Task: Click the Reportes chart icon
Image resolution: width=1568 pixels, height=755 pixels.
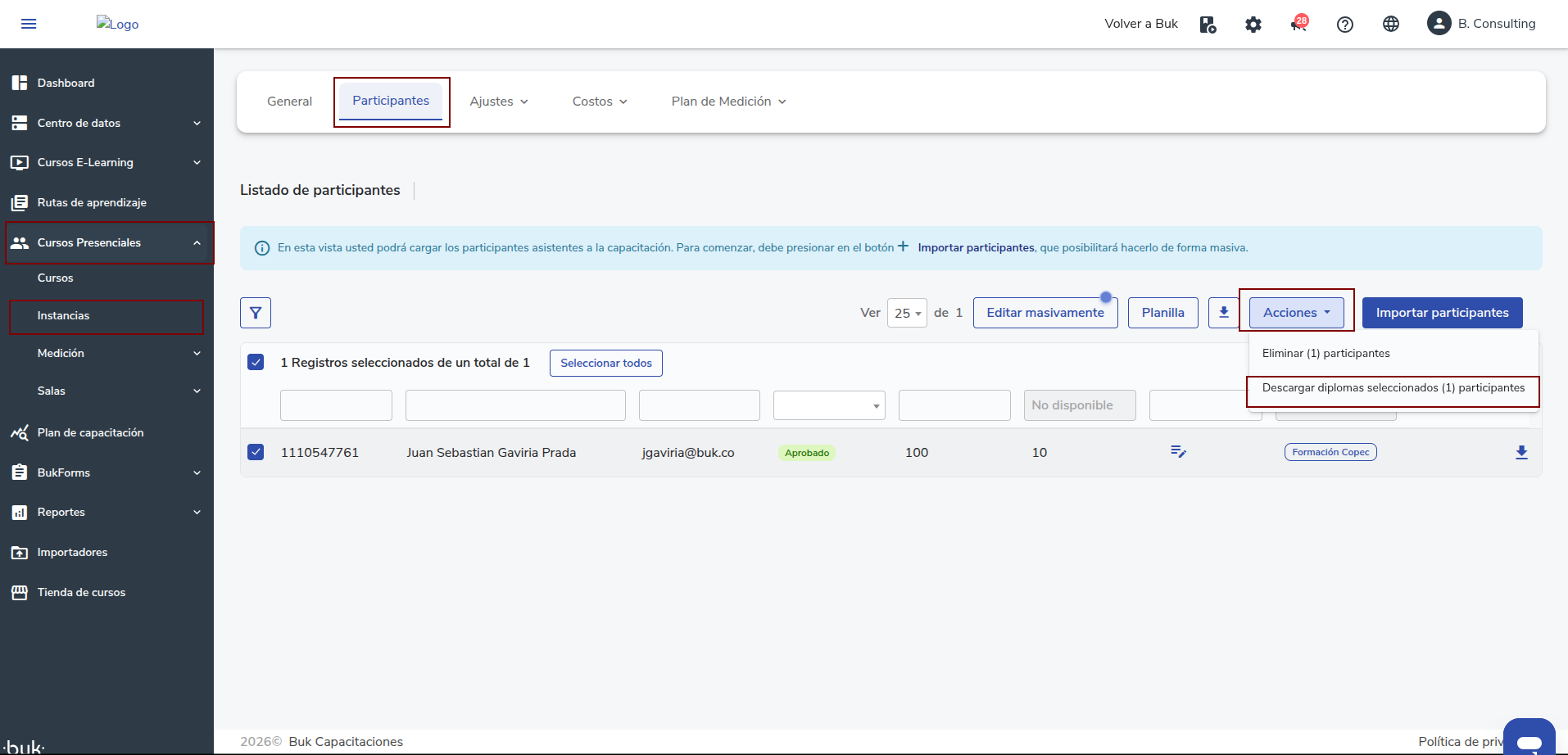Action: click(x=20, y=513)
